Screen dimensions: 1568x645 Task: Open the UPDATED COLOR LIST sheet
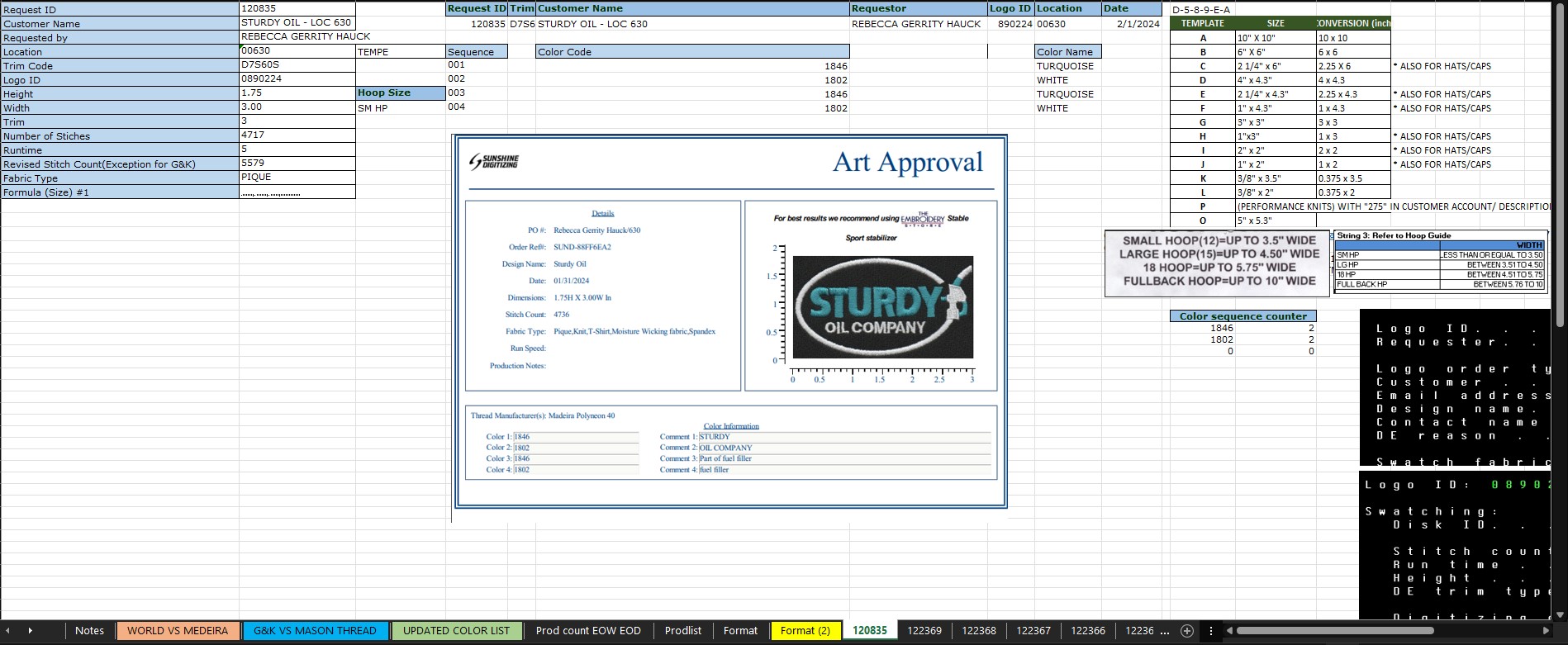click(456, 631)
